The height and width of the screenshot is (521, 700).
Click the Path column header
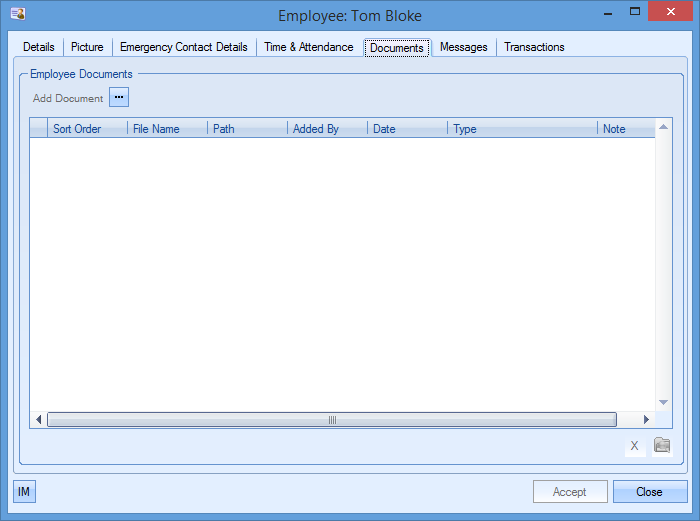click(x=247, y=129)
